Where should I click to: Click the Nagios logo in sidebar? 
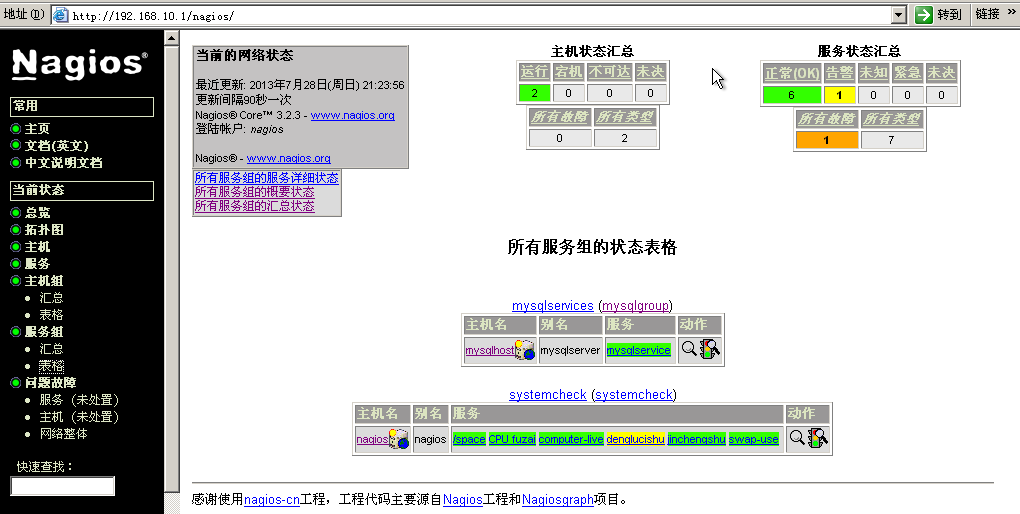pos(79,64)
